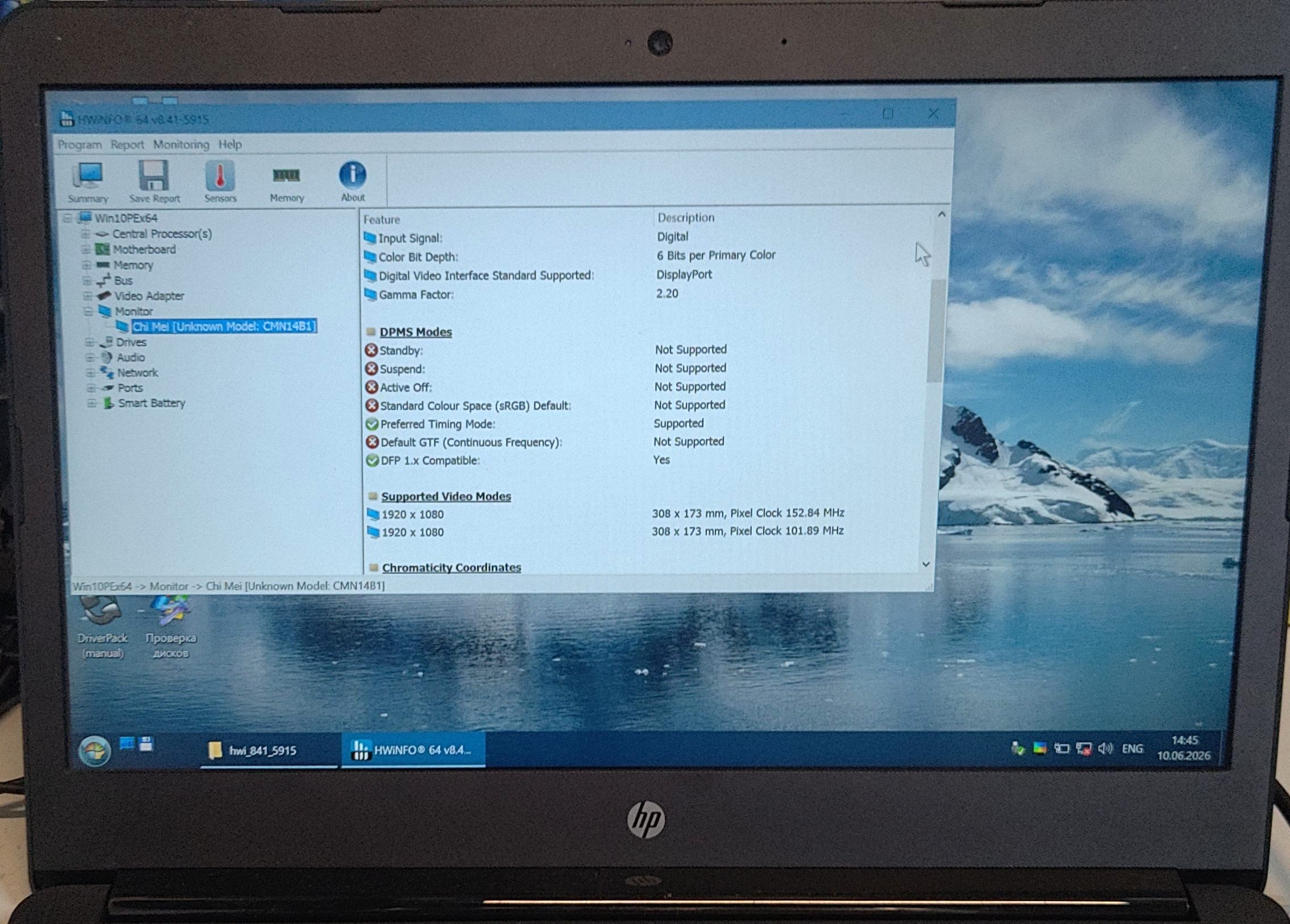Click the 152.84 MHz pixel clock value
The width and height of the screenshot is (1290, 924).
815,513
